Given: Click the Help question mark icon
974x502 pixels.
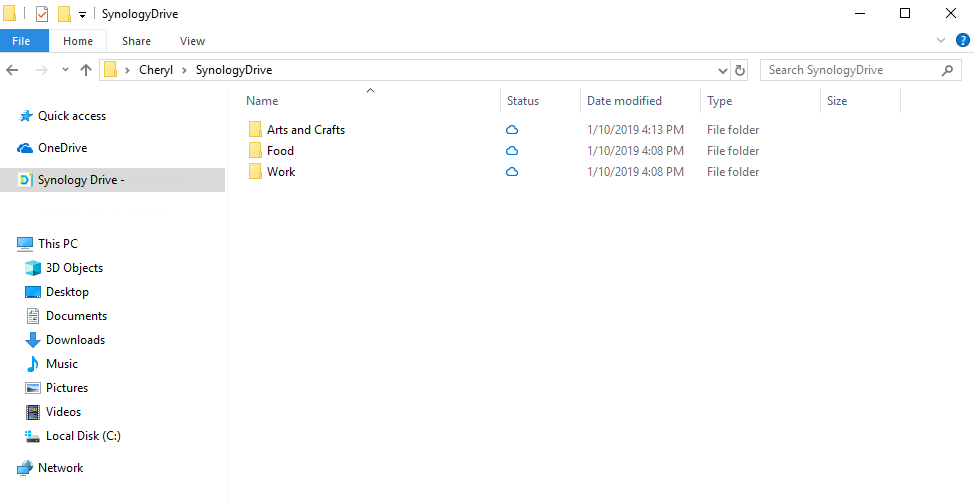Looking at the screenshot, I should click(962, 40).
